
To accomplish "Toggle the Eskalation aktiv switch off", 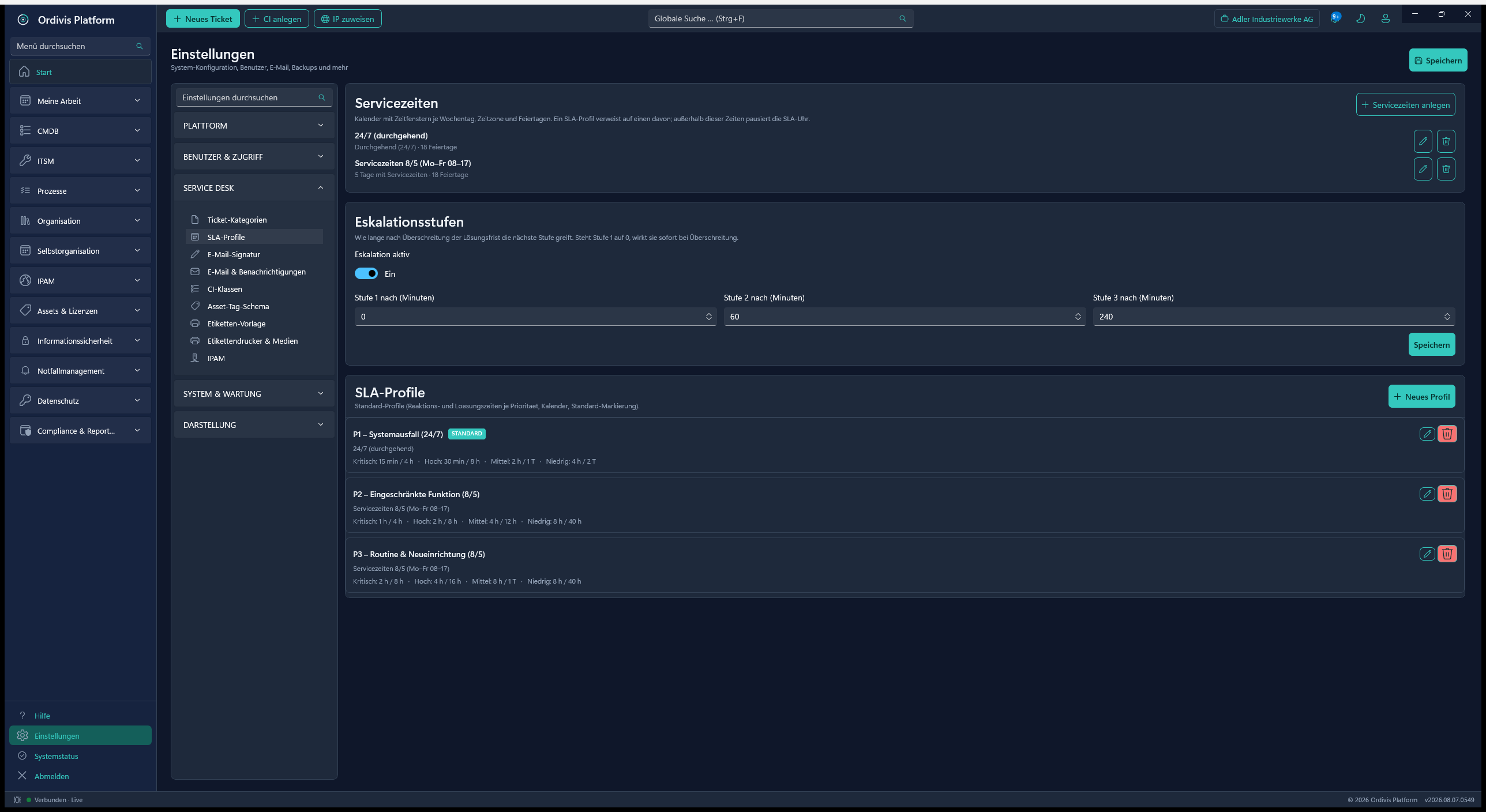I will click(x=366, y=273).
